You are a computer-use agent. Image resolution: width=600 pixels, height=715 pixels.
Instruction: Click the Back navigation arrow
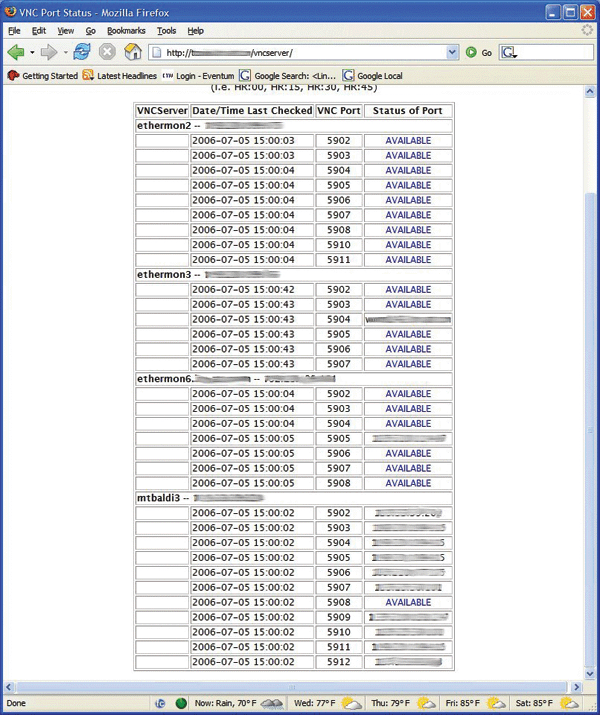(x=15, y=52)
